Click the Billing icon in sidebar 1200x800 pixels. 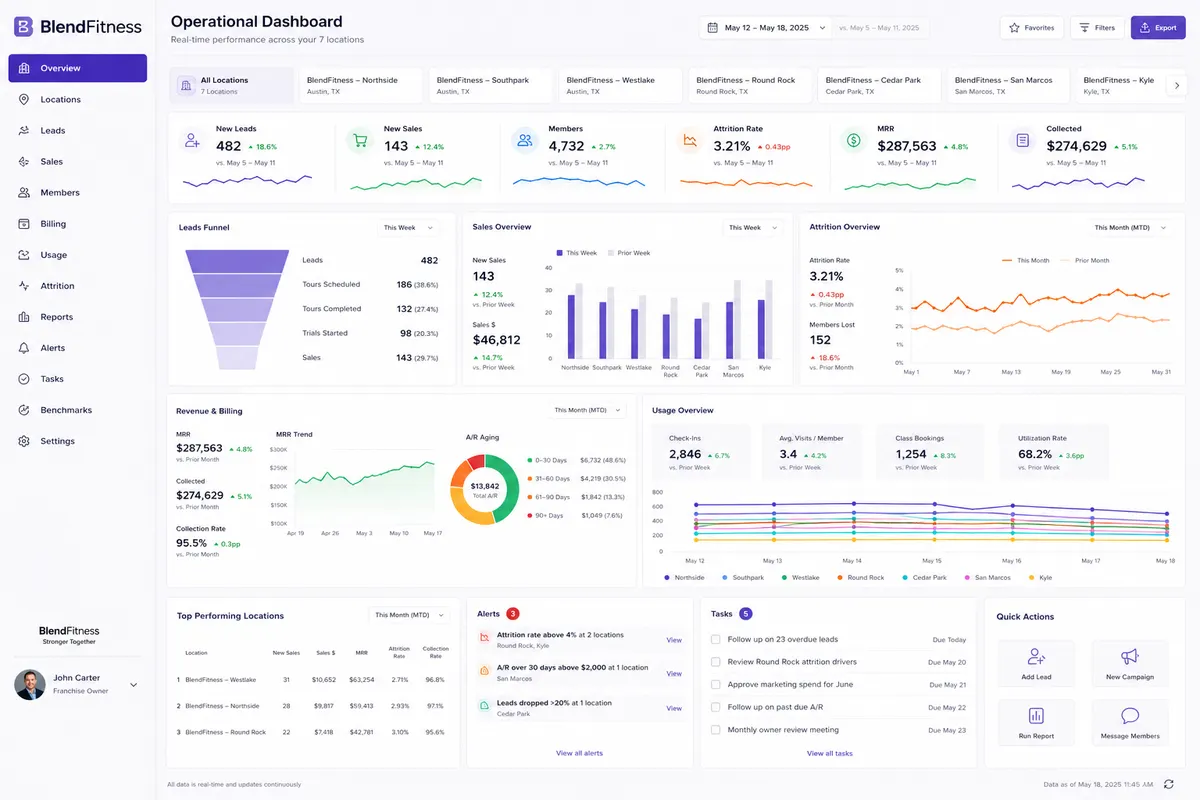[24, 224]
